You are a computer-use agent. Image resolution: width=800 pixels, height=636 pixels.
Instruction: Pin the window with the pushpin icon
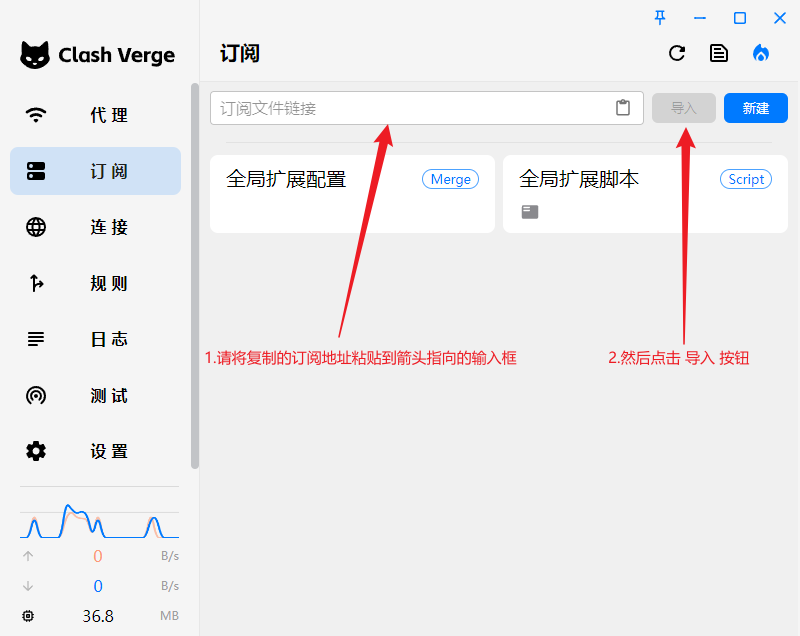point(660,18)
